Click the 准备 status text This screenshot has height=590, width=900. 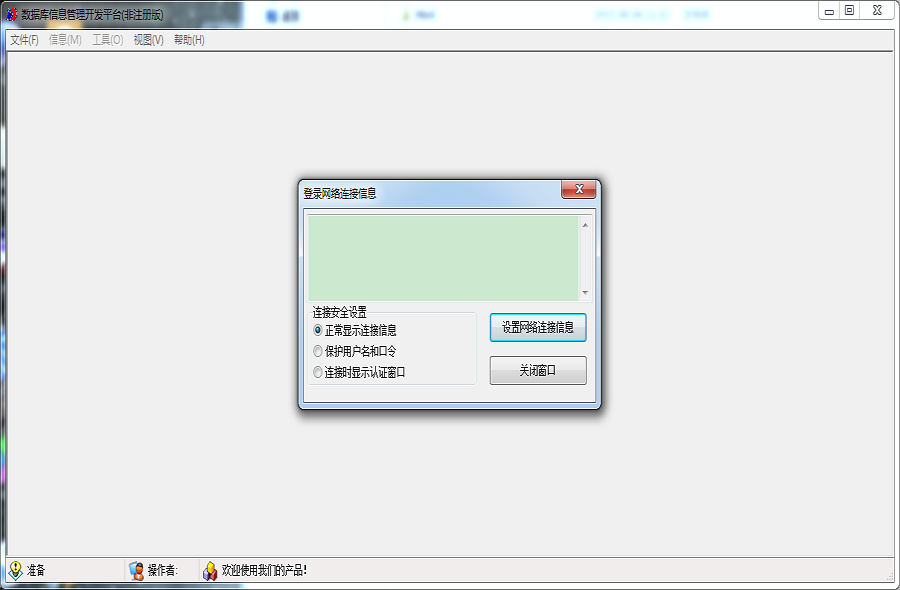(x=36, y=570)
